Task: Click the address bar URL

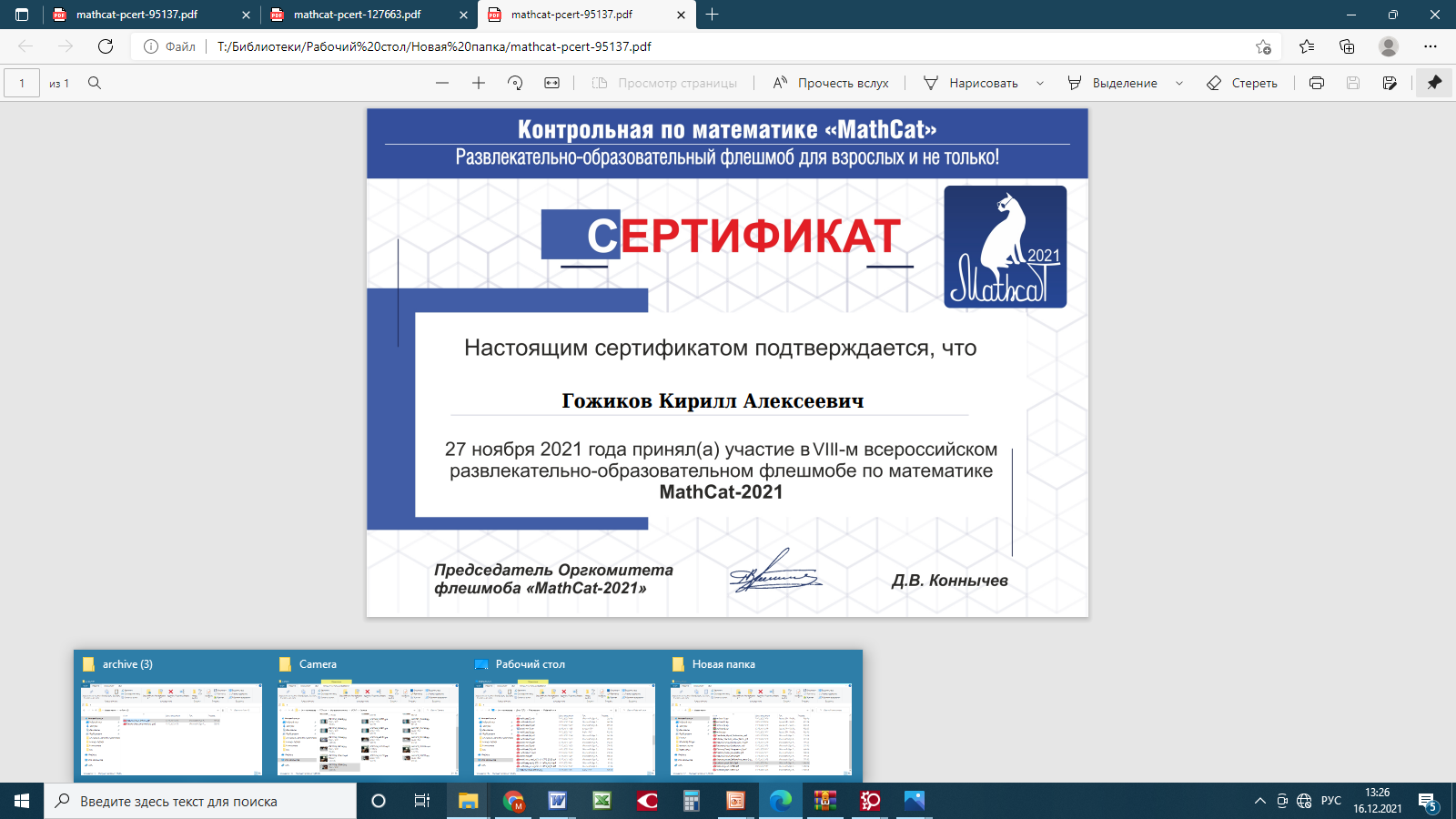Action: (x=434, y=46)
